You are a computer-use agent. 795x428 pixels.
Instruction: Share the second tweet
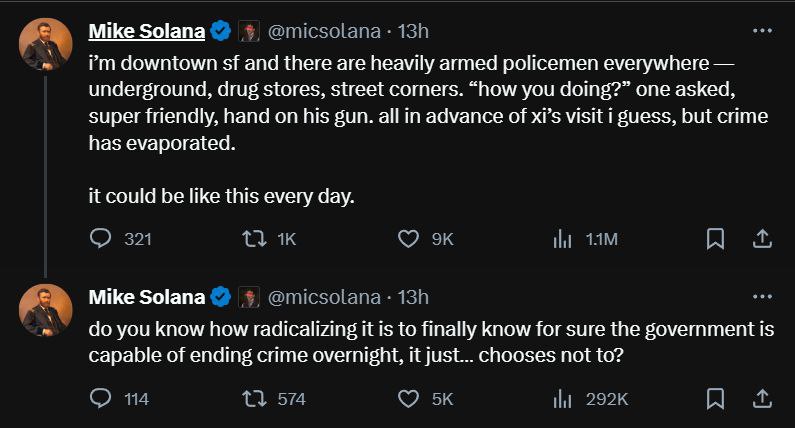coord(761,399)
